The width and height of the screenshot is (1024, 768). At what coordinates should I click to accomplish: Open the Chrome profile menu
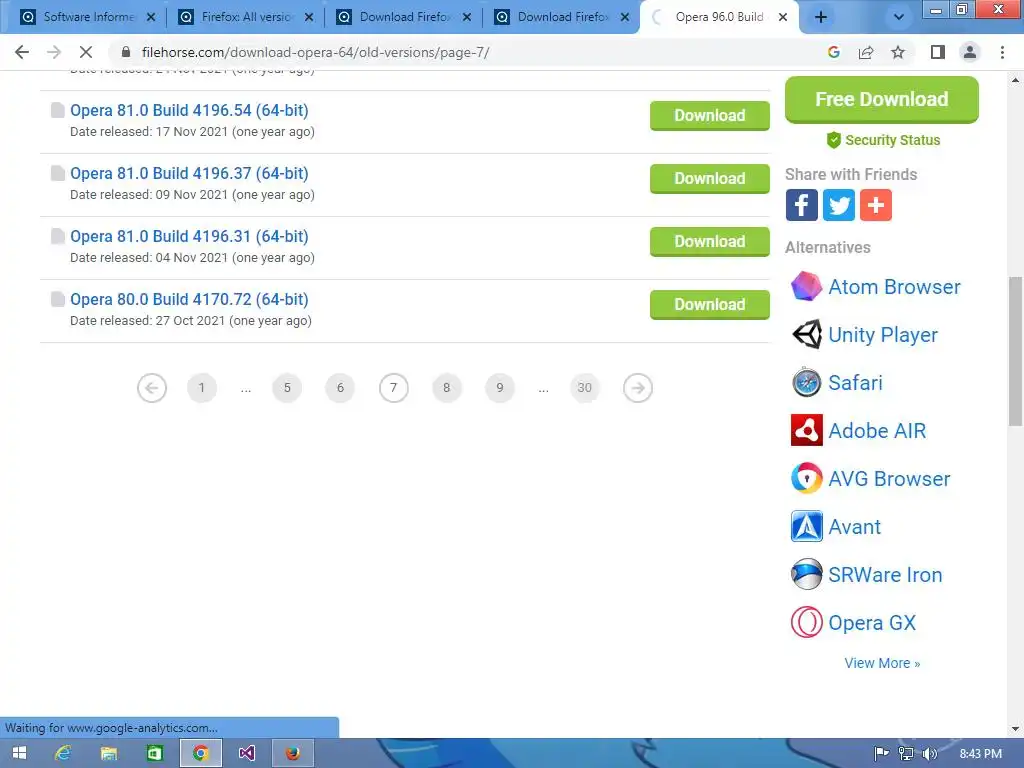[970, 52]
